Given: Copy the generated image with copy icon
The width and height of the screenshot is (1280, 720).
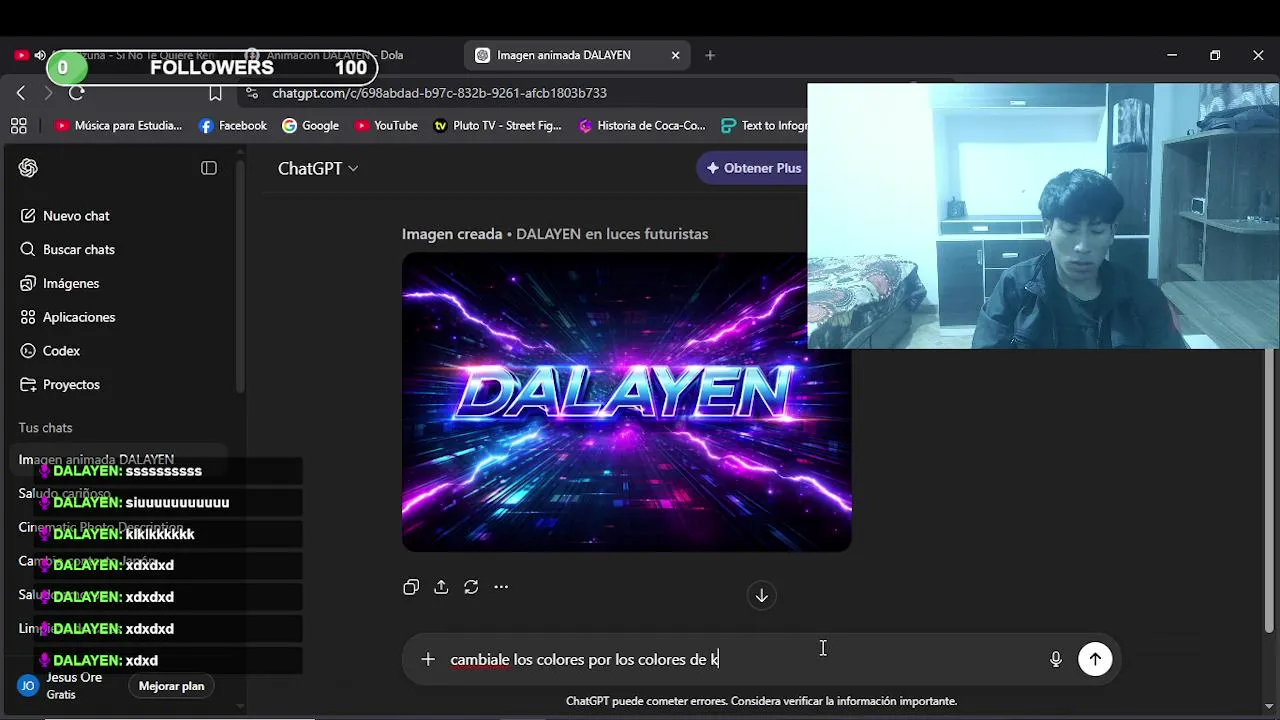Looking at the screenshot, I should click(x=411, y=587).
